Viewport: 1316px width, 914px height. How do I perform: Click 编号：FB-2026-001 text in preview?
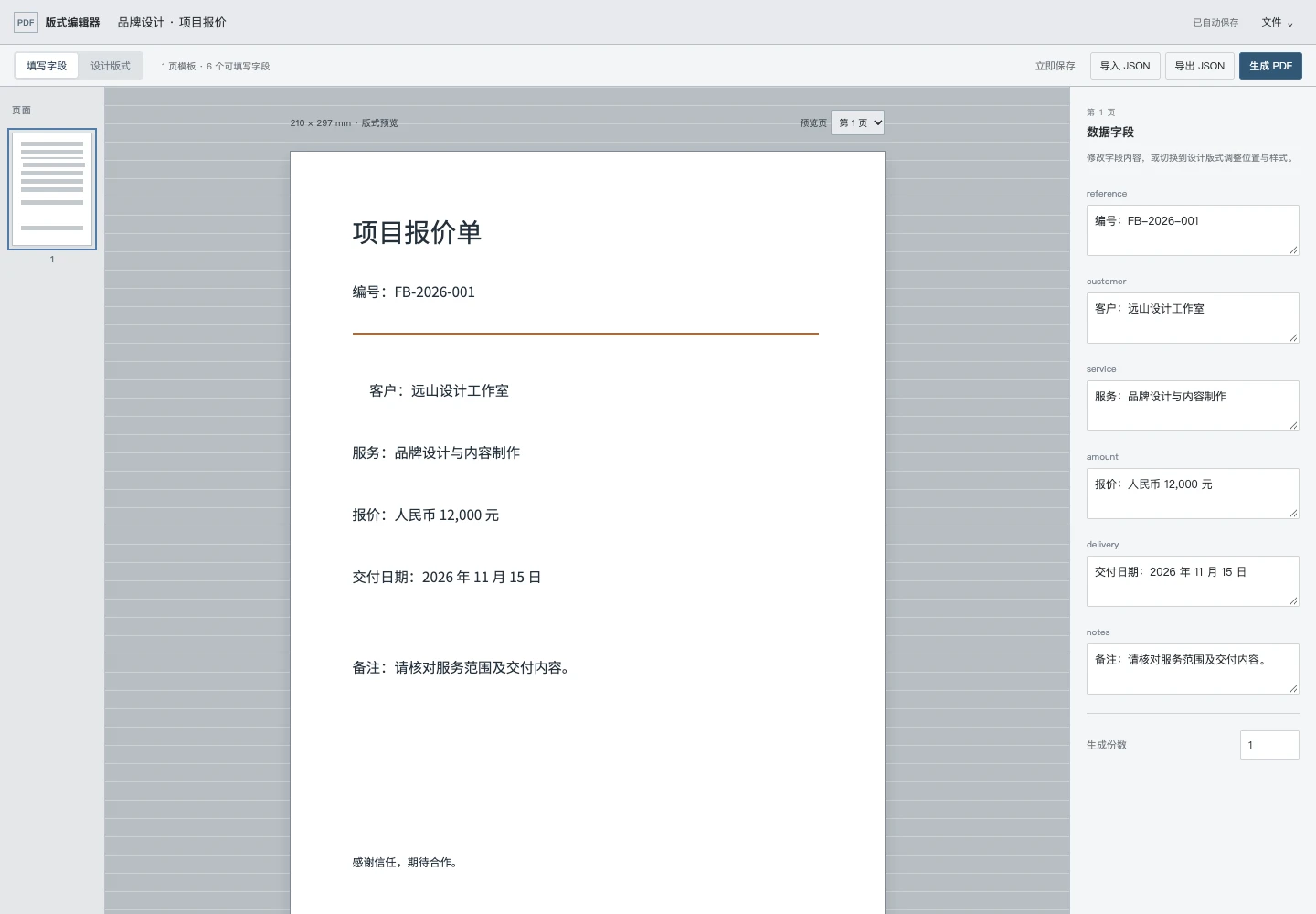[x=414, y=292]
